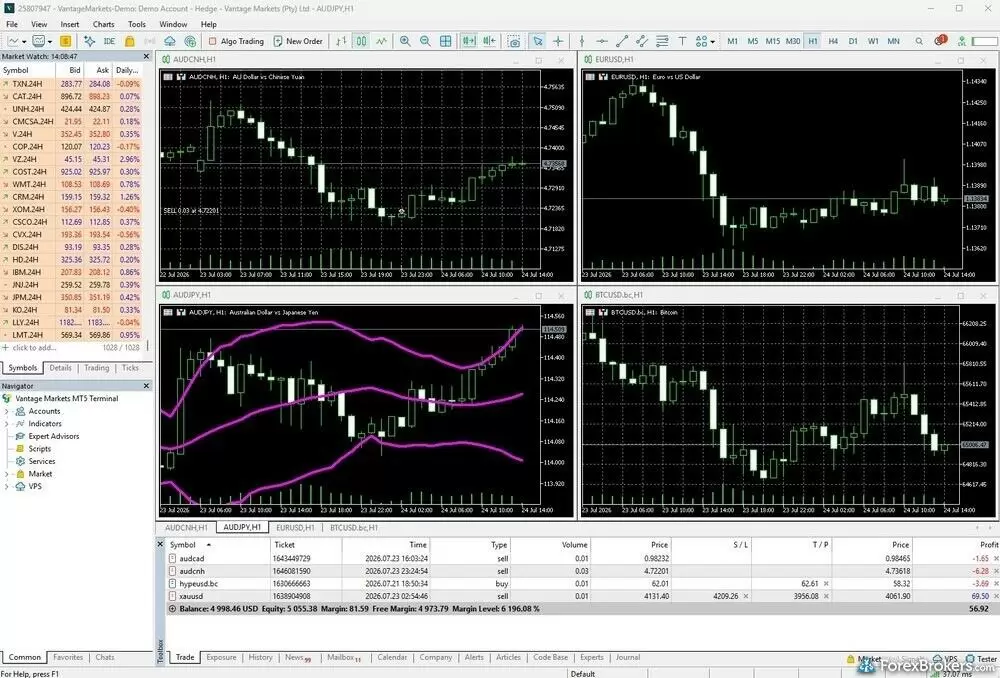The image size is (1000, 678).
Task: Open the MQL5 Market shopping bag icon
Action: (x=129, y=41)
